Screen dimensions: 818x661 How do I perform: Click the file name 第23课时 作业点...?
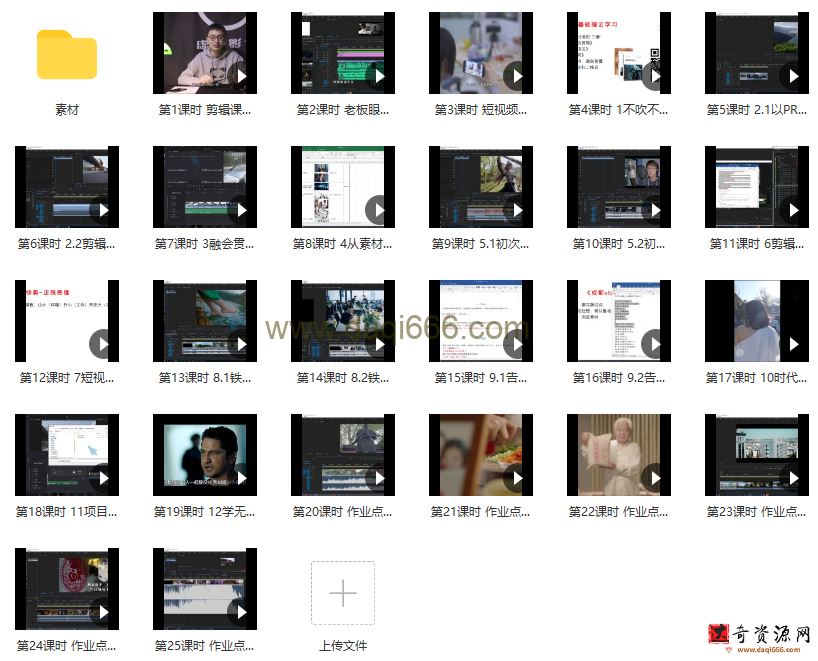pyautogui.click(x=757, y=512)
